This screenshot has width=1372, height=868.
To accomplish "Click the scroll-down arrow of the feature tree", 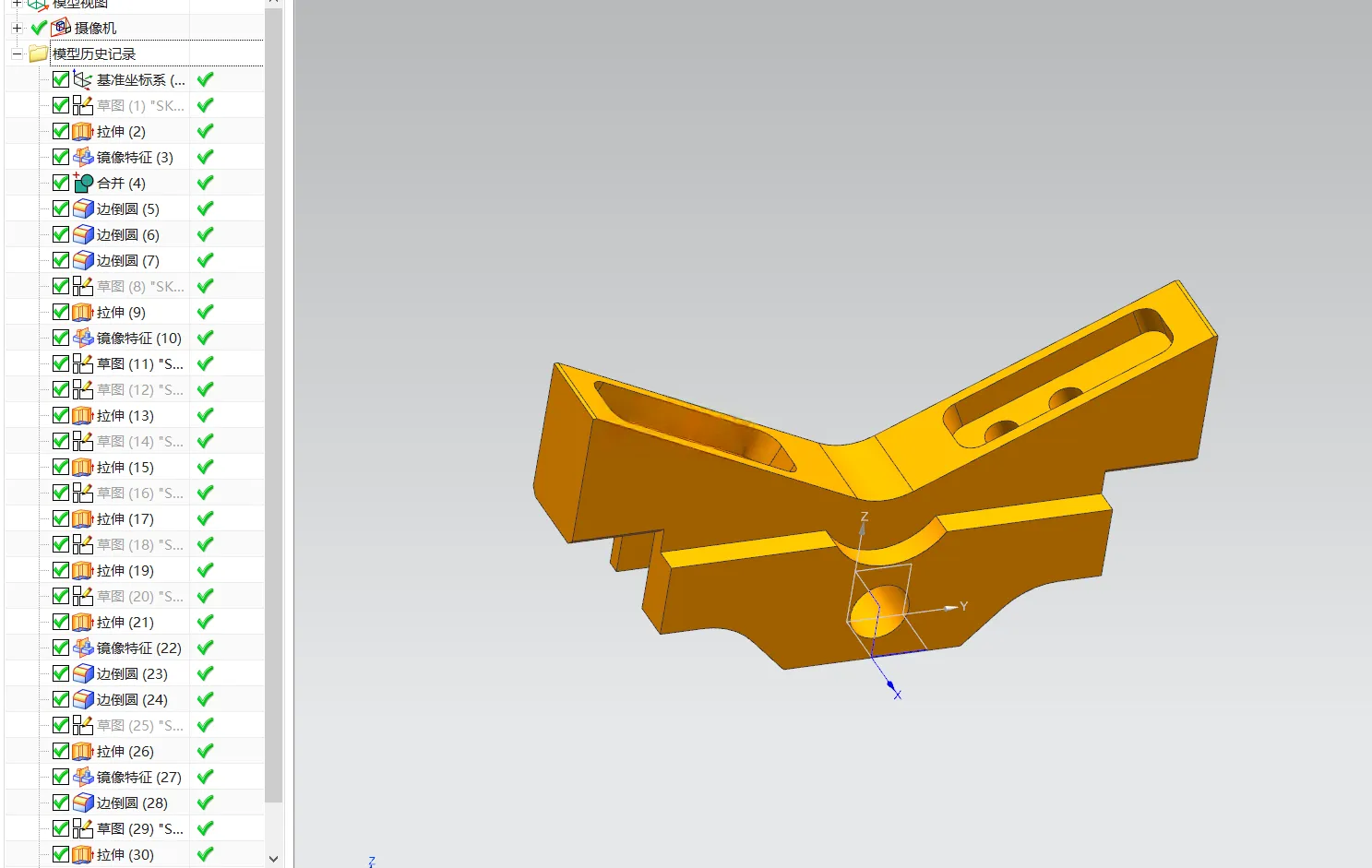I will 273,859.
